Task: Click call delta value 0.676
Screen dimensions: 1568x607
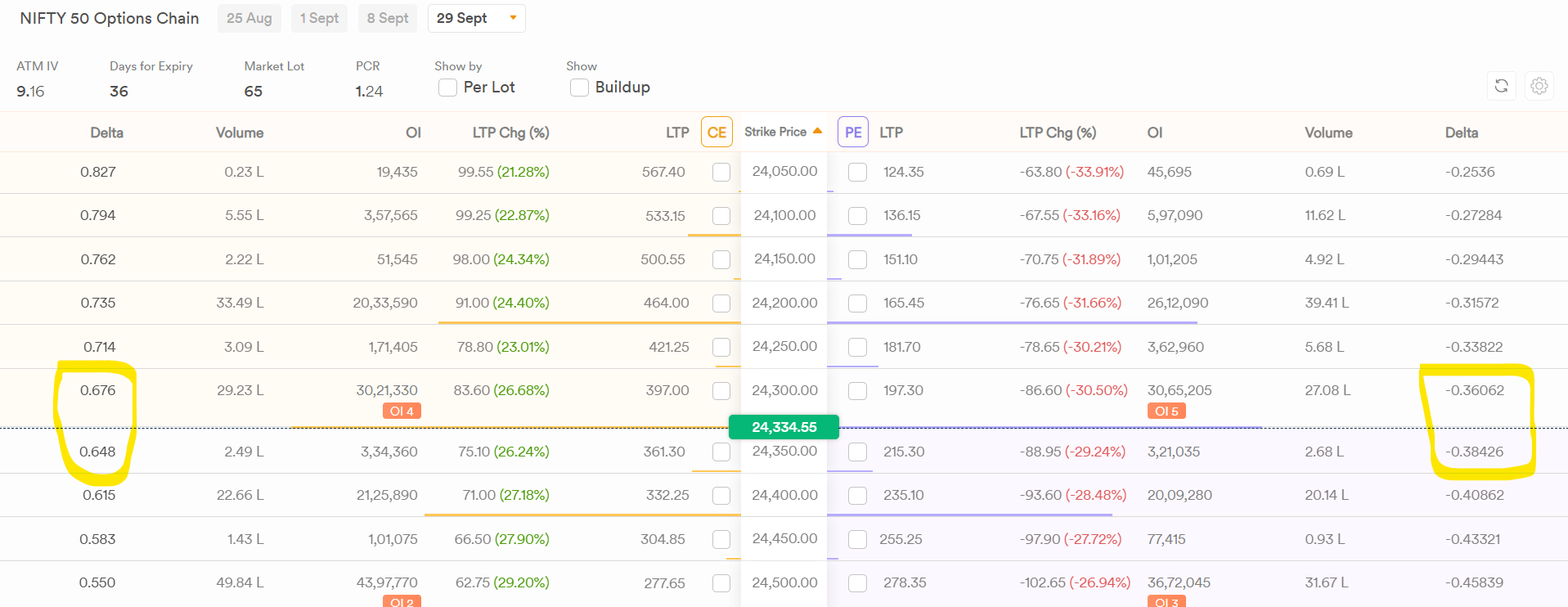Action: click(x=98, y=390)
